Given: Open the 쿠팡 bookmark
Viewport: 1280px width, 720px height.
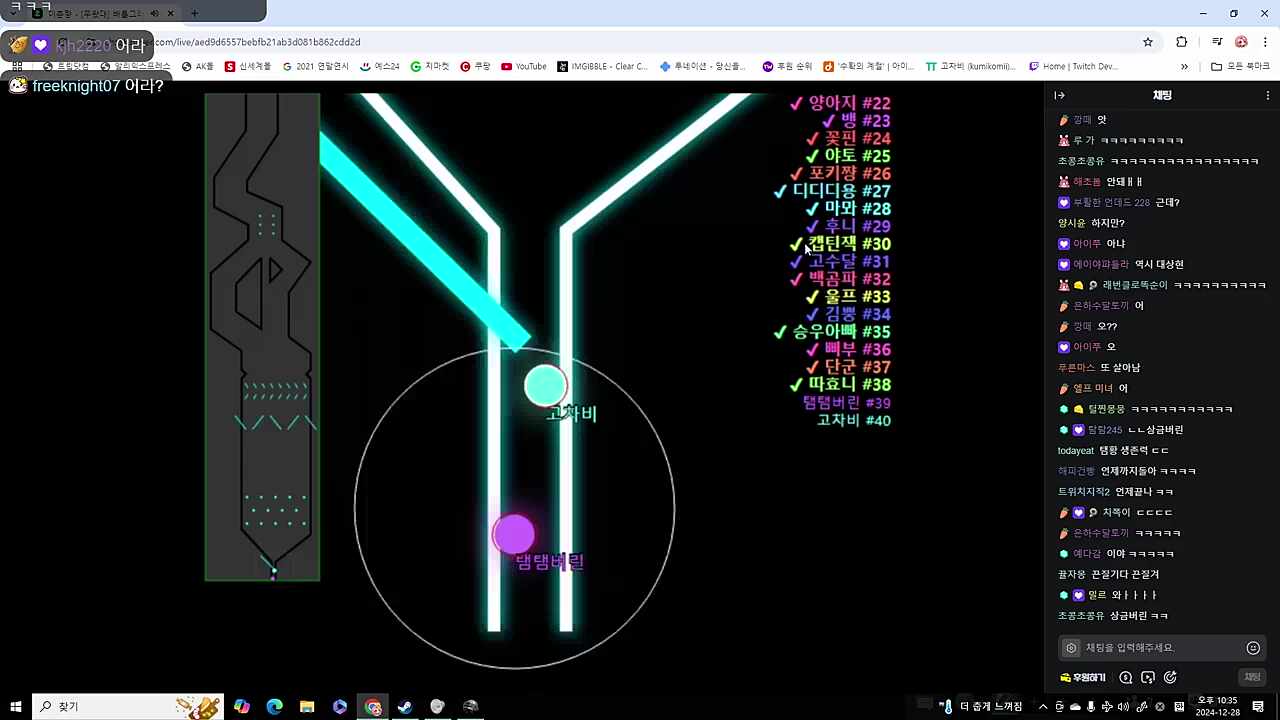Looking at the screenshot, I should click(475, 67).
